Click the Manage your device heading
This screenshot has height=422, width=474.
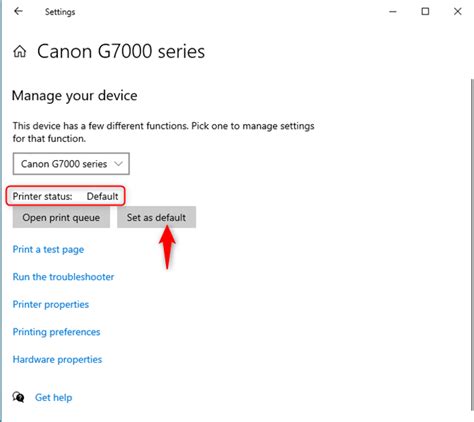75,96
